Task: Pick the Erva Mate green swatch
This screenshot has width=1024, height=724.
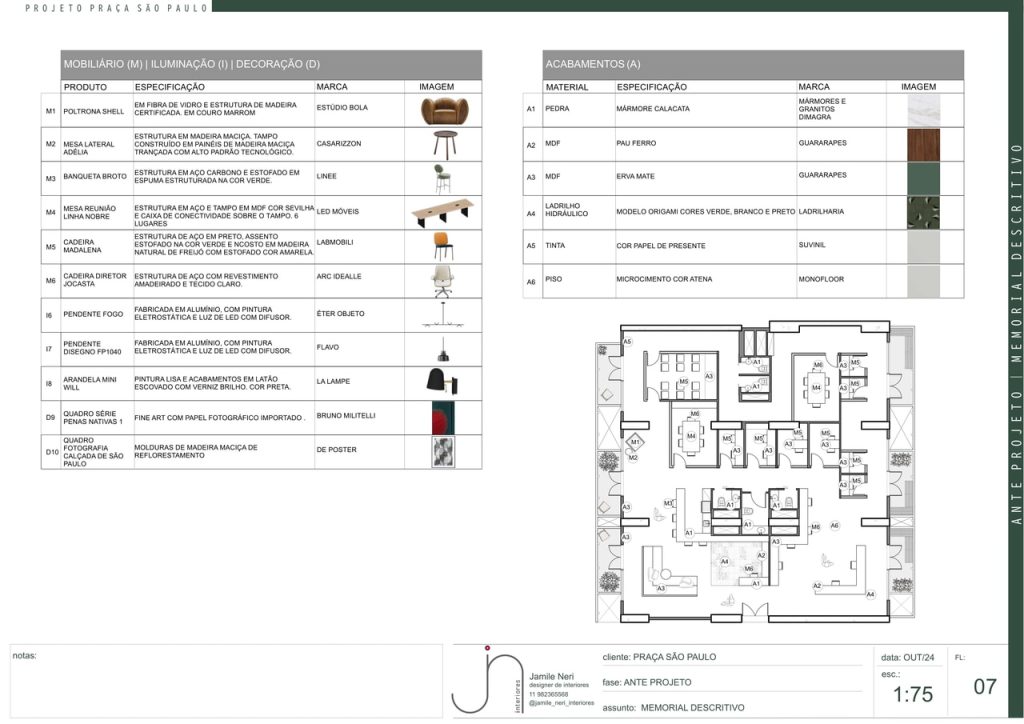Action: point(923,178)
